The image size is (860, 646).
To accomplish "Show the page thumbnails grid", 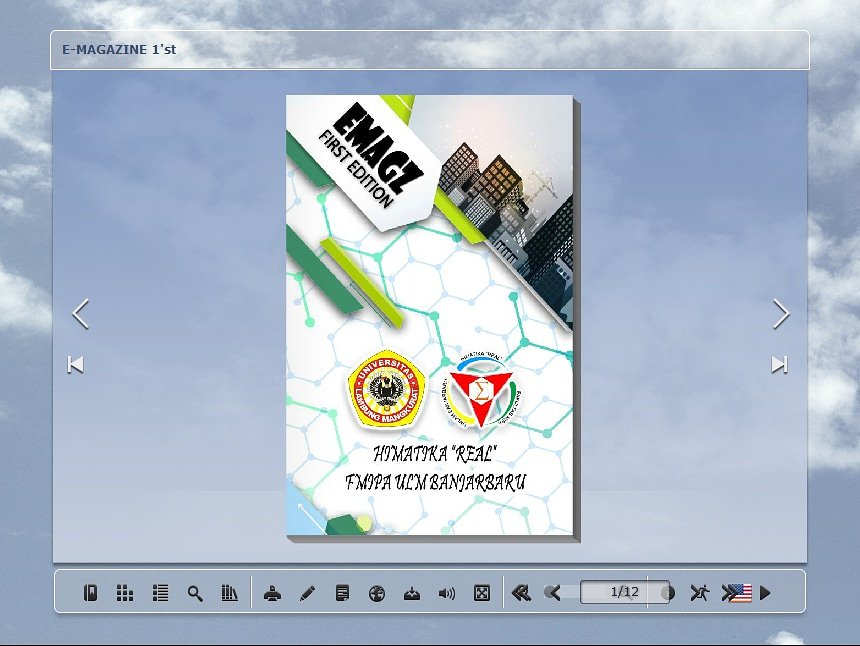I will pos(125,593).
